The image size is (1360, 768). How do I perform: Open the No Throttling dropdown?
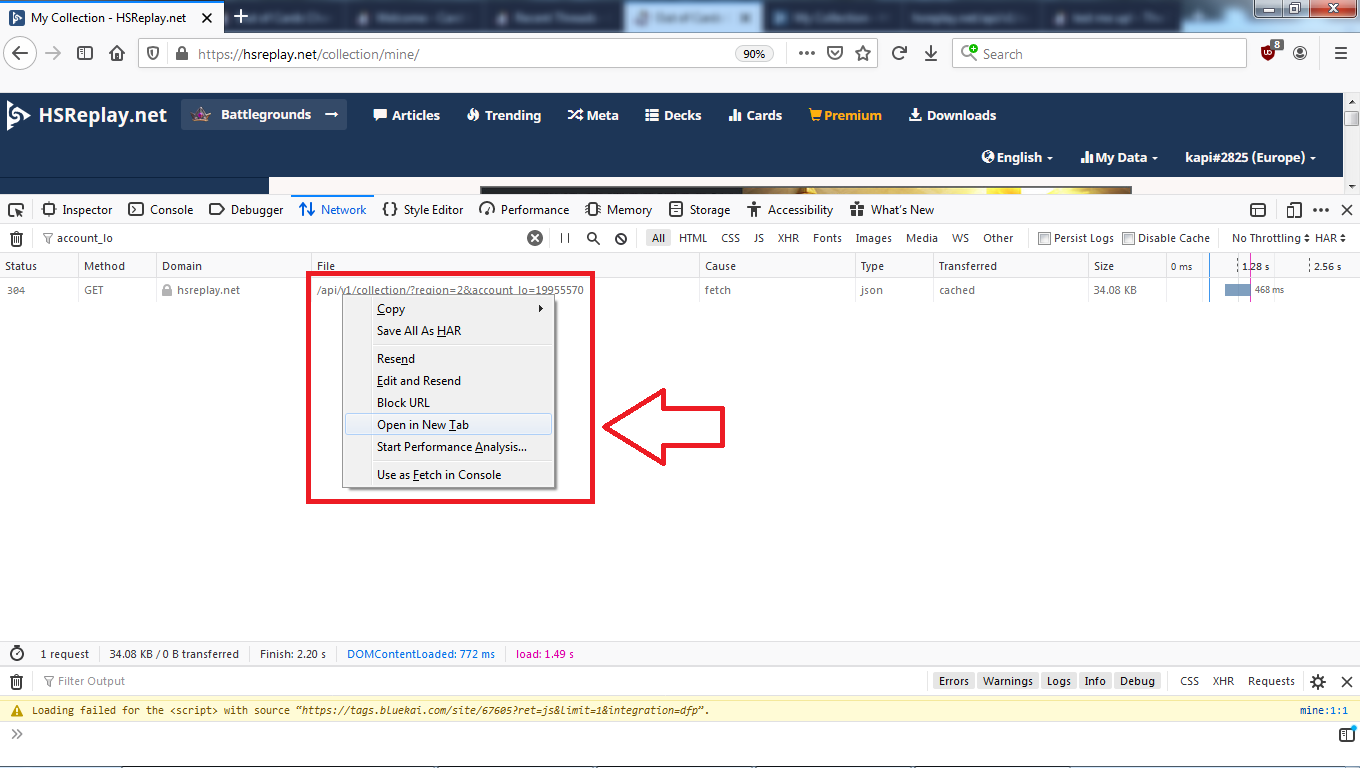[x=1270, y=238]
